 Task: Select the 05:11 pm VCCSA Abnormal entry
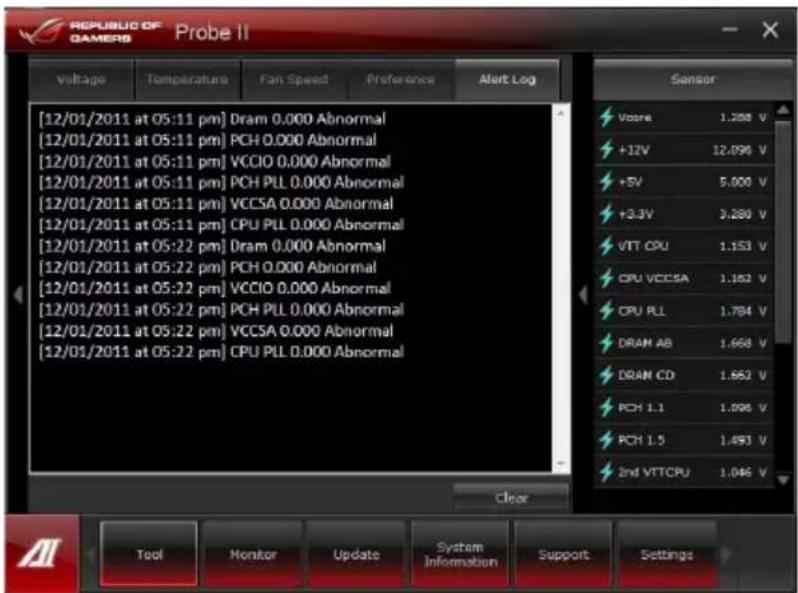[x=216, y=204]
